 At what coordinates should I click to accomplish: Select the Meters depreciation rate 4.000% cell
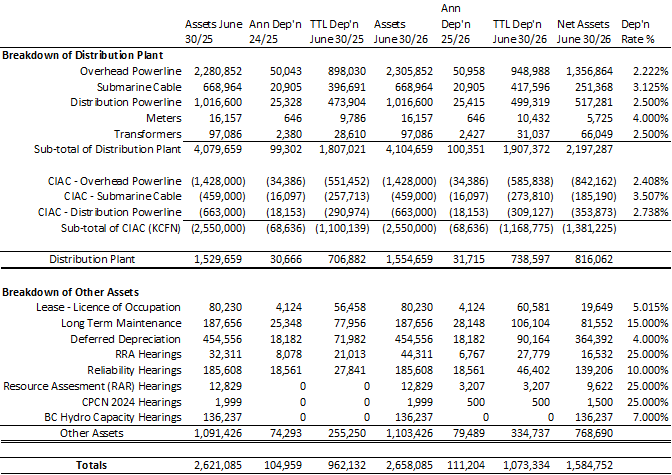pyautogui.click(x=644, y=118)
